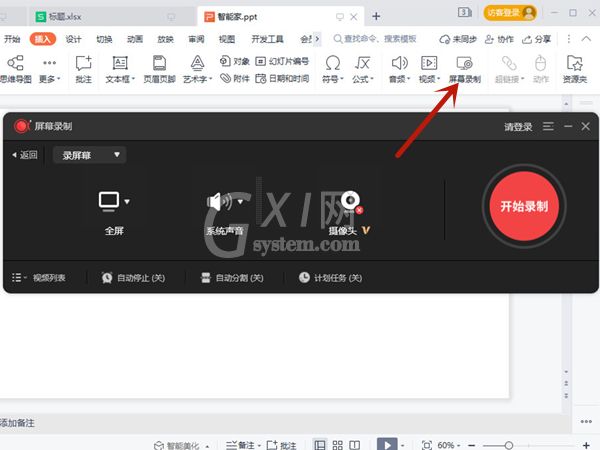Toggle 自动分割 (关) auto split

[x=232, y=278]
